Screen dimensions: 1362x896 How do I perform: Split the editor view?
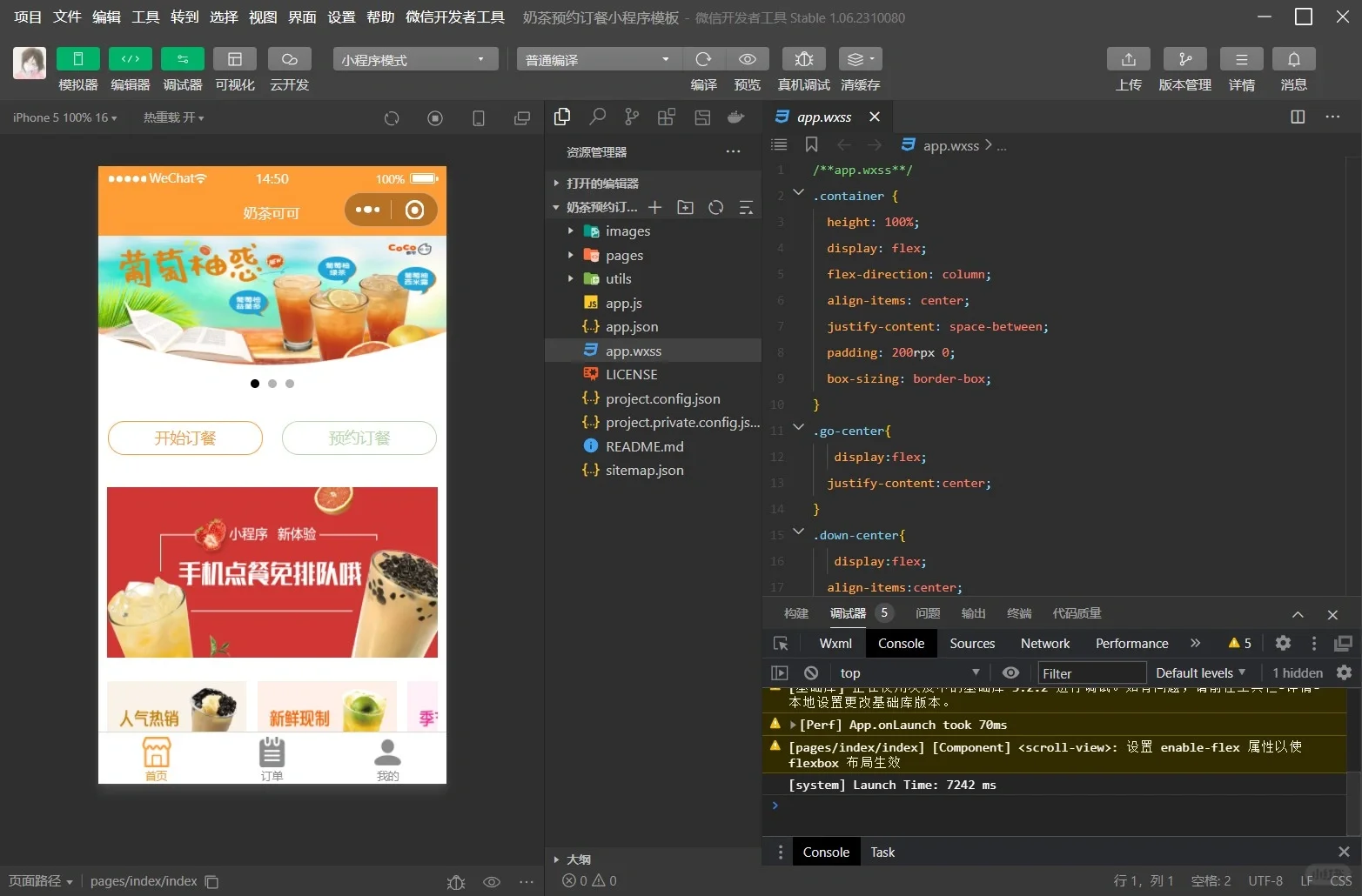click(x=1298, y=117)
